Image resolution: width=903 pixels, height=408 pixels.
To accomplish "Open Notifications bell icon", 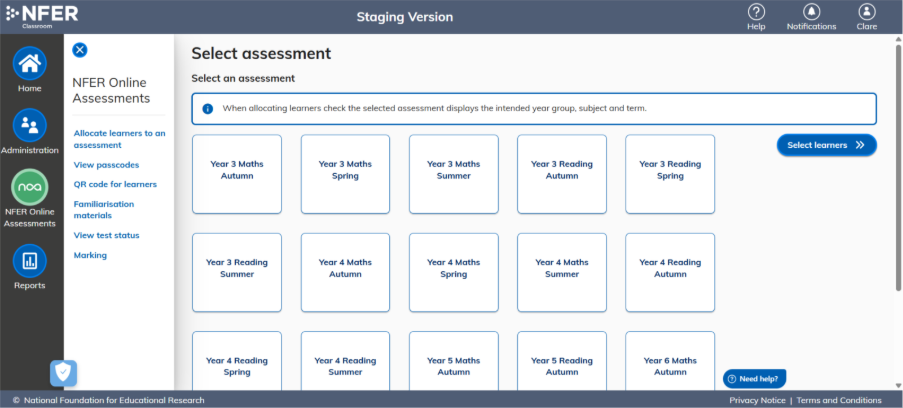I will click(811, 12).
